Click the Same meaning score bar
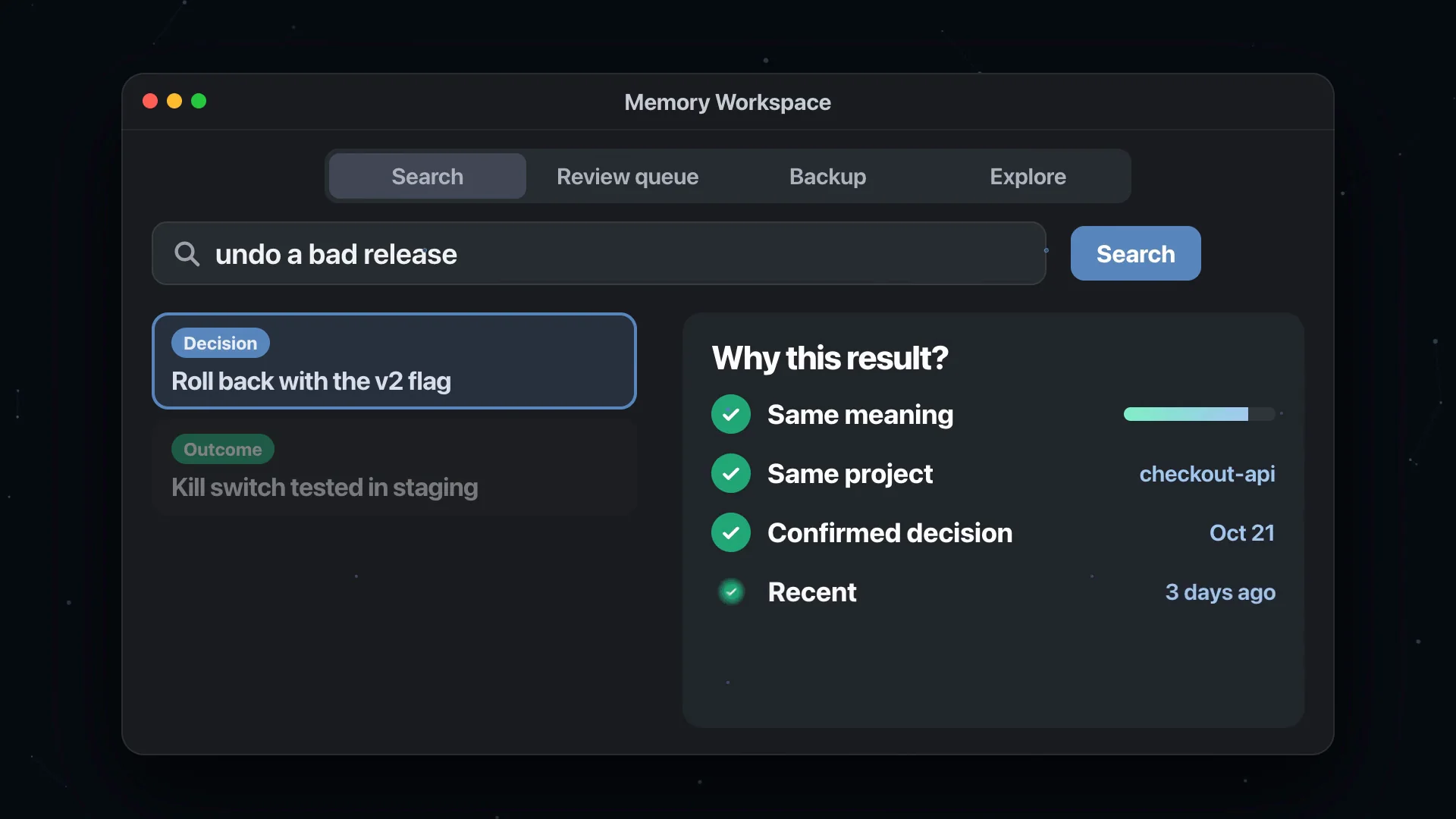Viewport: 1456px width, 819px height. (x=1200, y=414)
